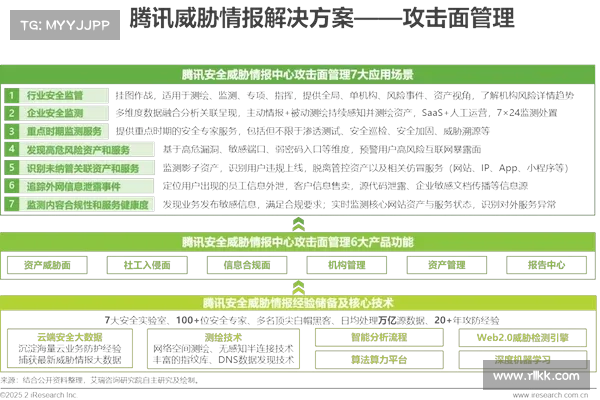Click the description starting with 基于高危漏洞
The image size is (600, 400).
(322, 149)
